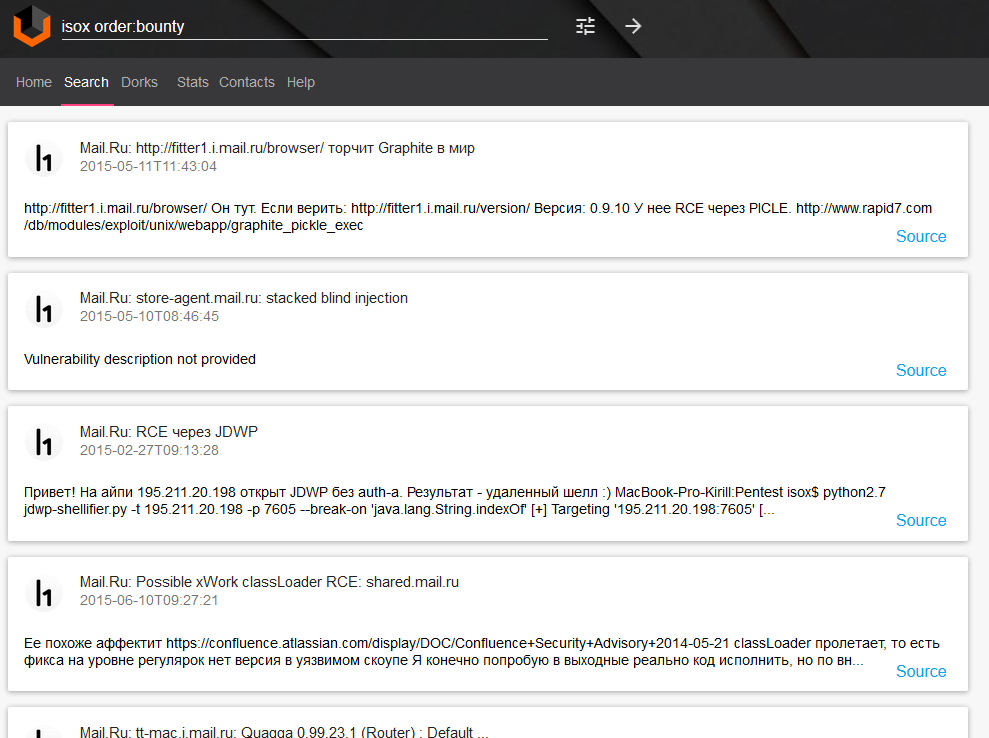Open the 'tt-mac.i.mail.ru: Quagga' report title
The image size is (989, 738).
click(284, 732)
